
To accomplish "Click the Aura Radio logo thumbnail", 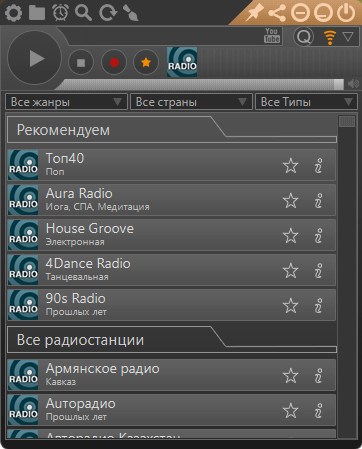I will (23, 200).
